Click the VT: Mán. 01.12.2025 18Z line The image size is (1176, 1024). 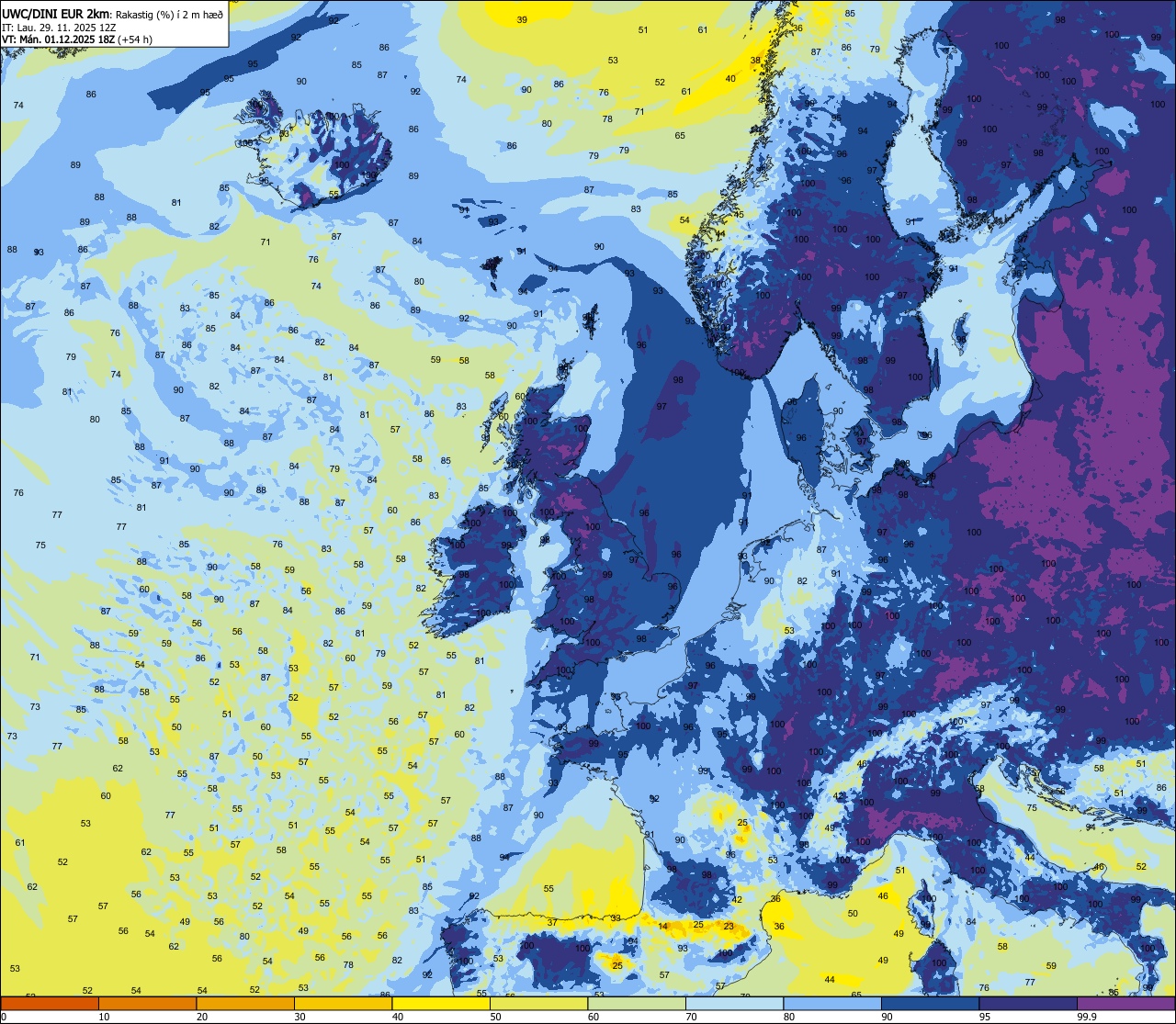click(76, 39)
